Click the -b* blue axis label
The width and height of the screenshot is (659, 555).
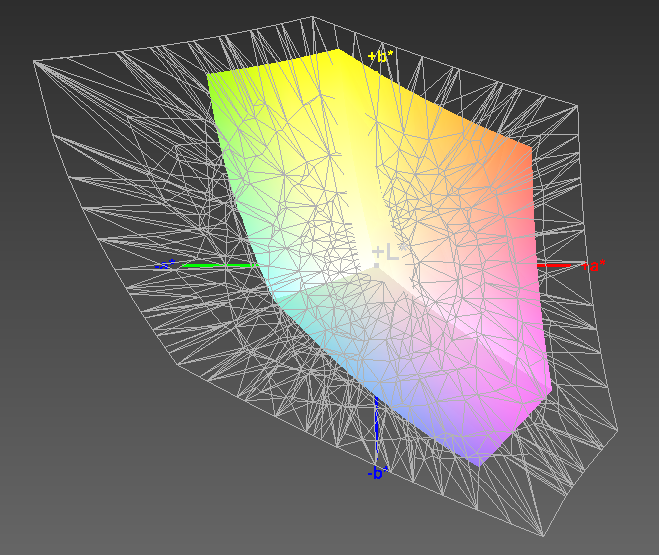[377, 473]
